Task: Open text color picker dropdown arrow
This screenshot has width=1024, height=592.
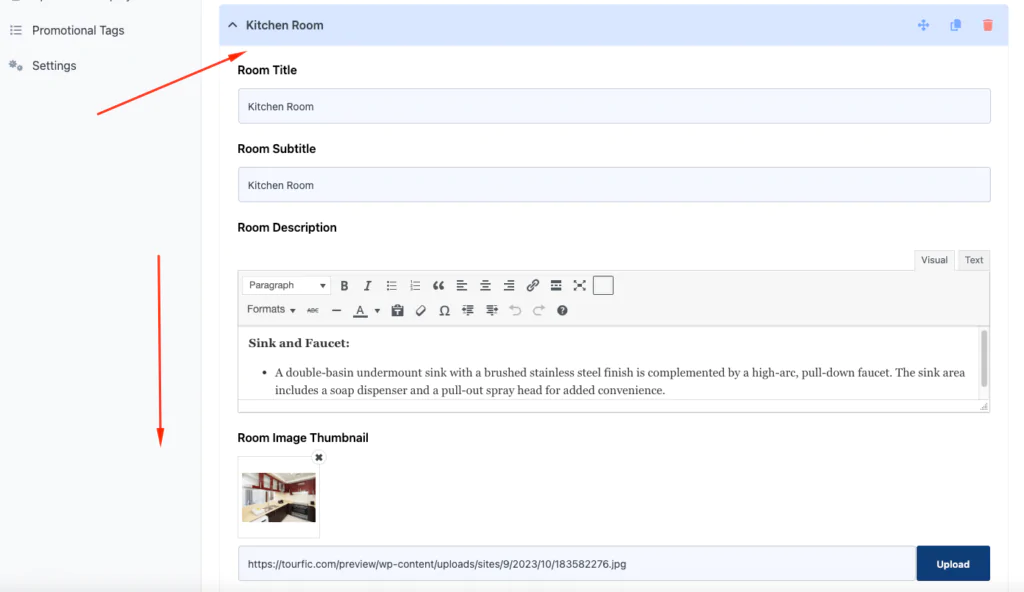Action: tap(377, 310)
